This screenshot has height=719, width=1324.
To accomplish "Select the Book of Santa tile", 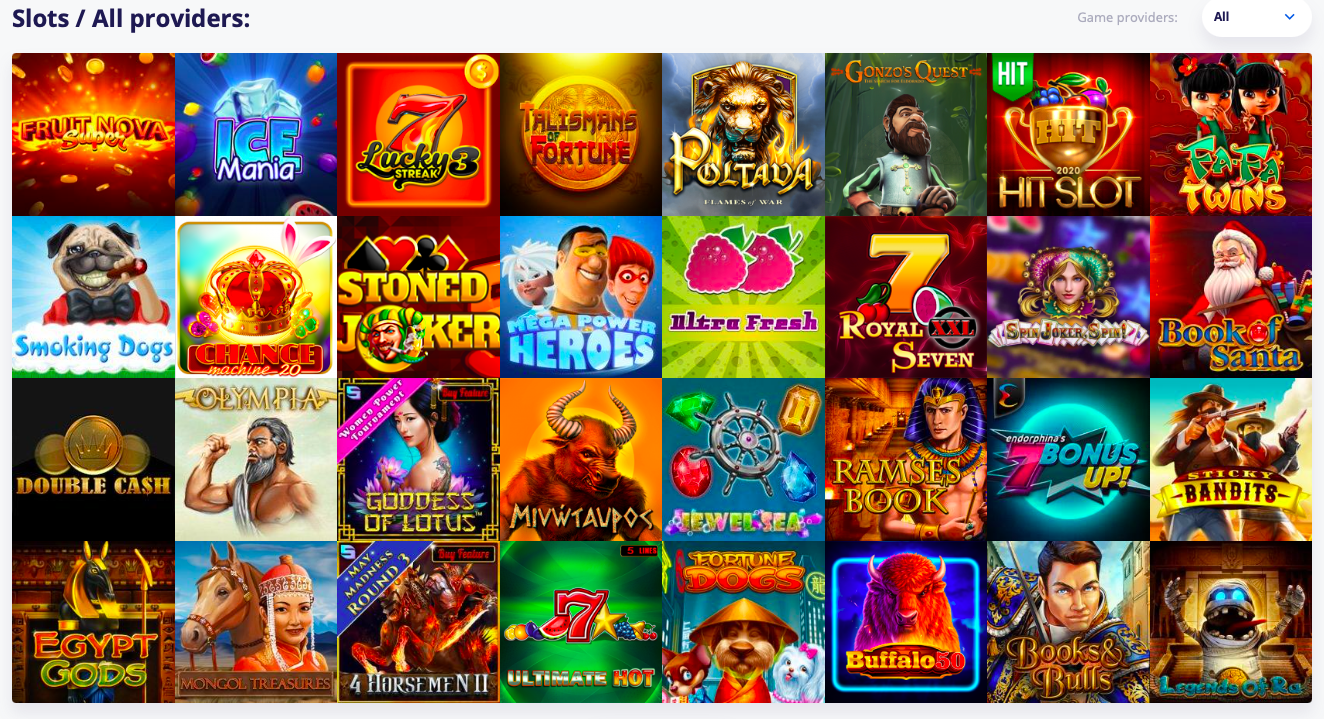I will 1231,297.
